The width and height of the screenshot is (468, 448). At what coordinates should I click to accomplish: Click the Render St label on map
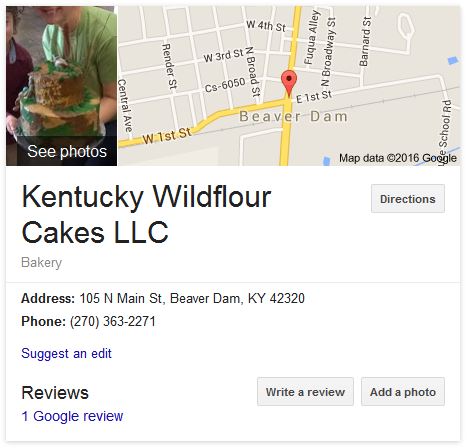169,66
